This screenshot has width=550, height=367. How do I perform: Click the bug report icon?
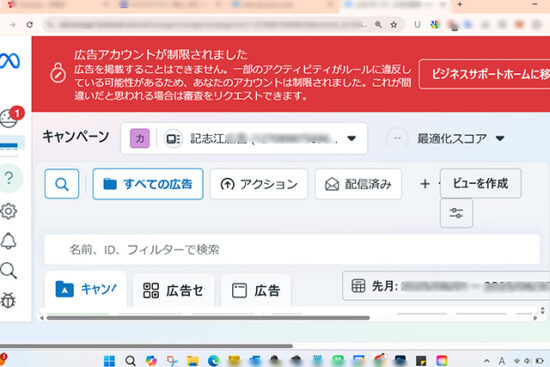pyautogui.click(x=8, y=300)
